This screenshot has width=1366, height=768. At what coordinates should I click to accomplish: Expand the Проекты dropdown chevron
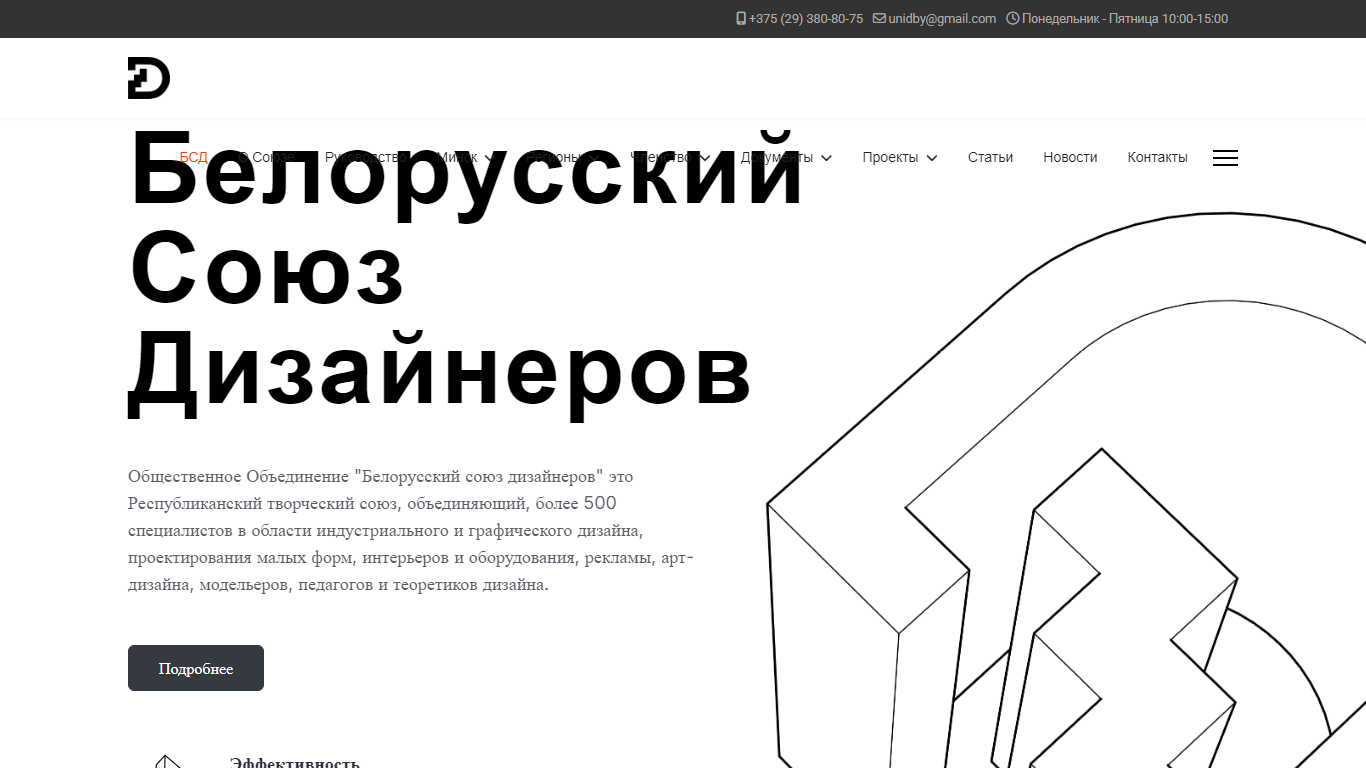coord(932,158)
